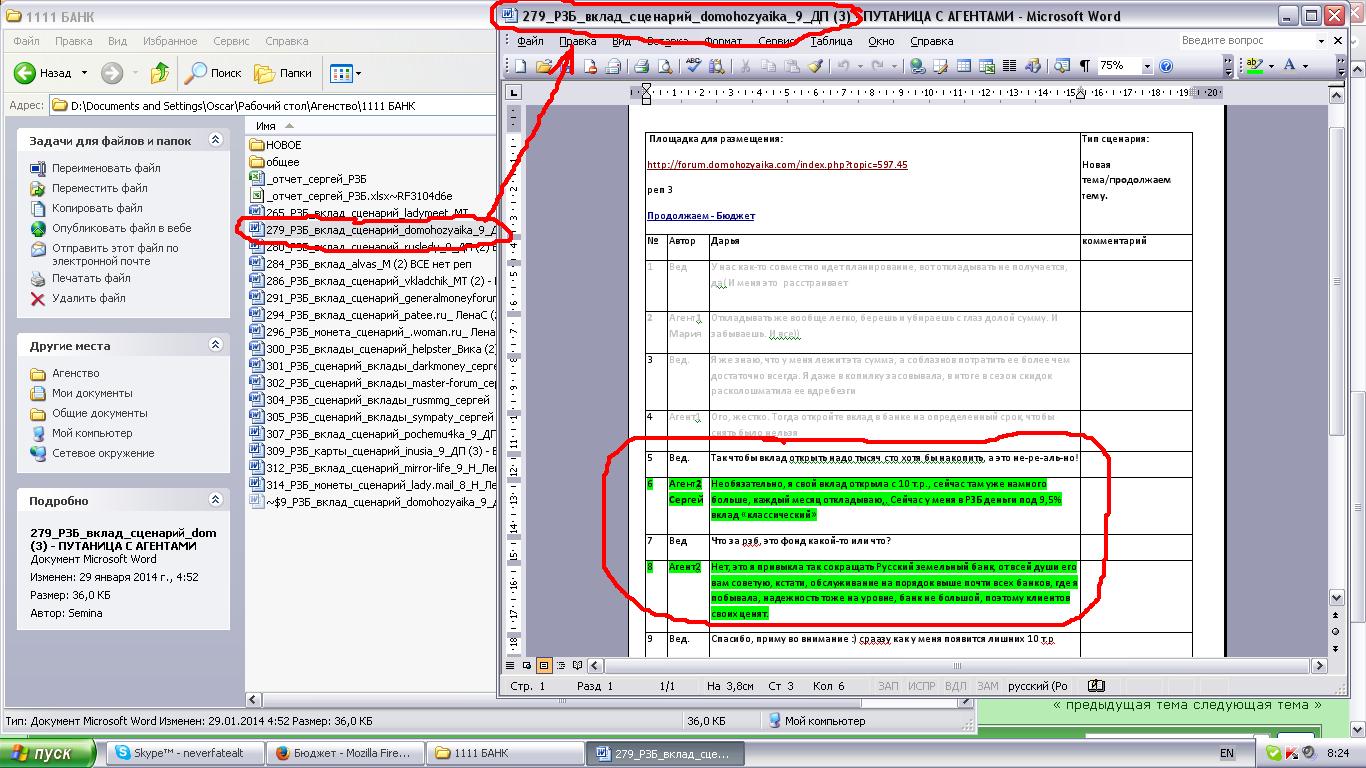Click the Open folder icon in Word
This screenshot has height=768, width=1366.
pyautogui.click(x=544, y=66)
